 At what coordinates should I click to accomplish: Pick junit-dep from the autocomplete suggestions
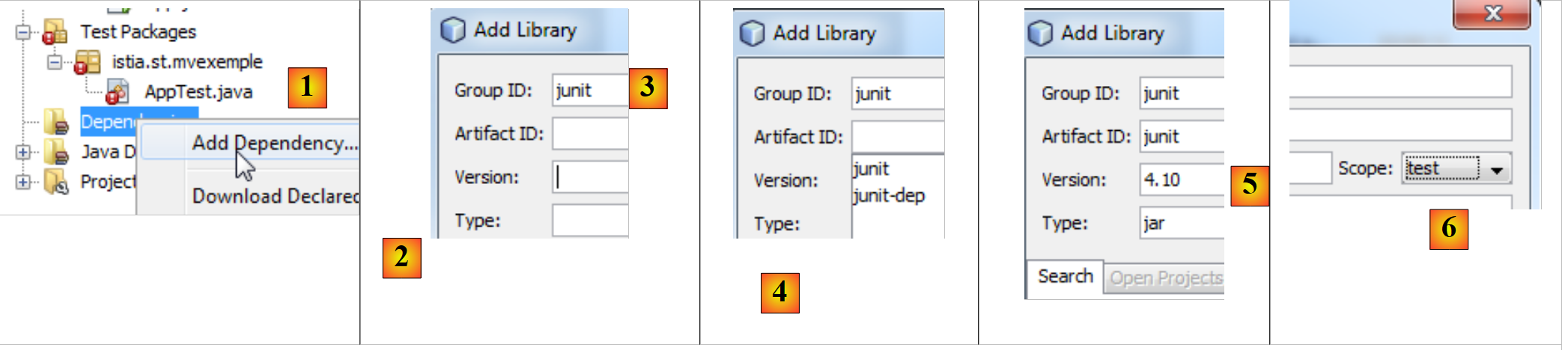pyautogui.click(x=889, y=196)
